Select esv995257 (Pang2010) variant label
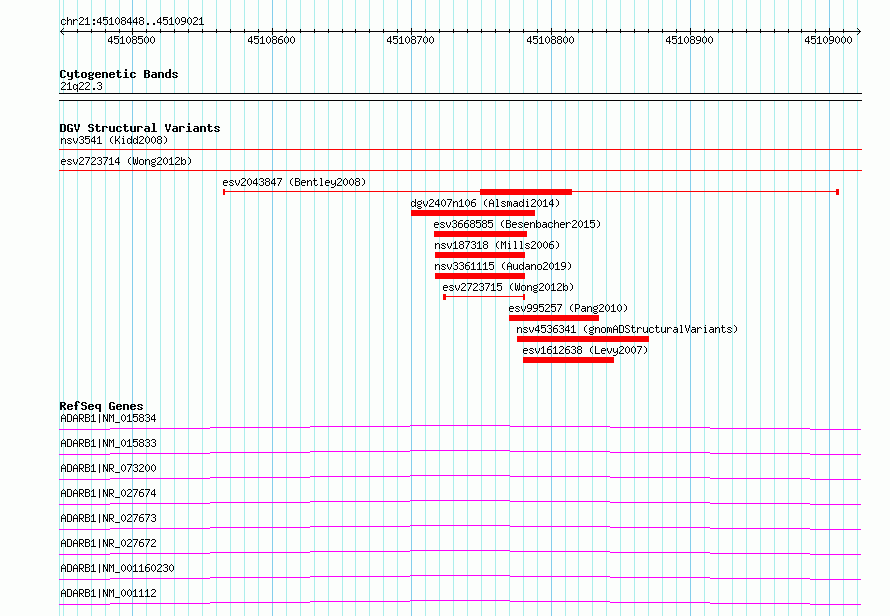The height and width of the screenshot is (616, 890). coord(568,308)
